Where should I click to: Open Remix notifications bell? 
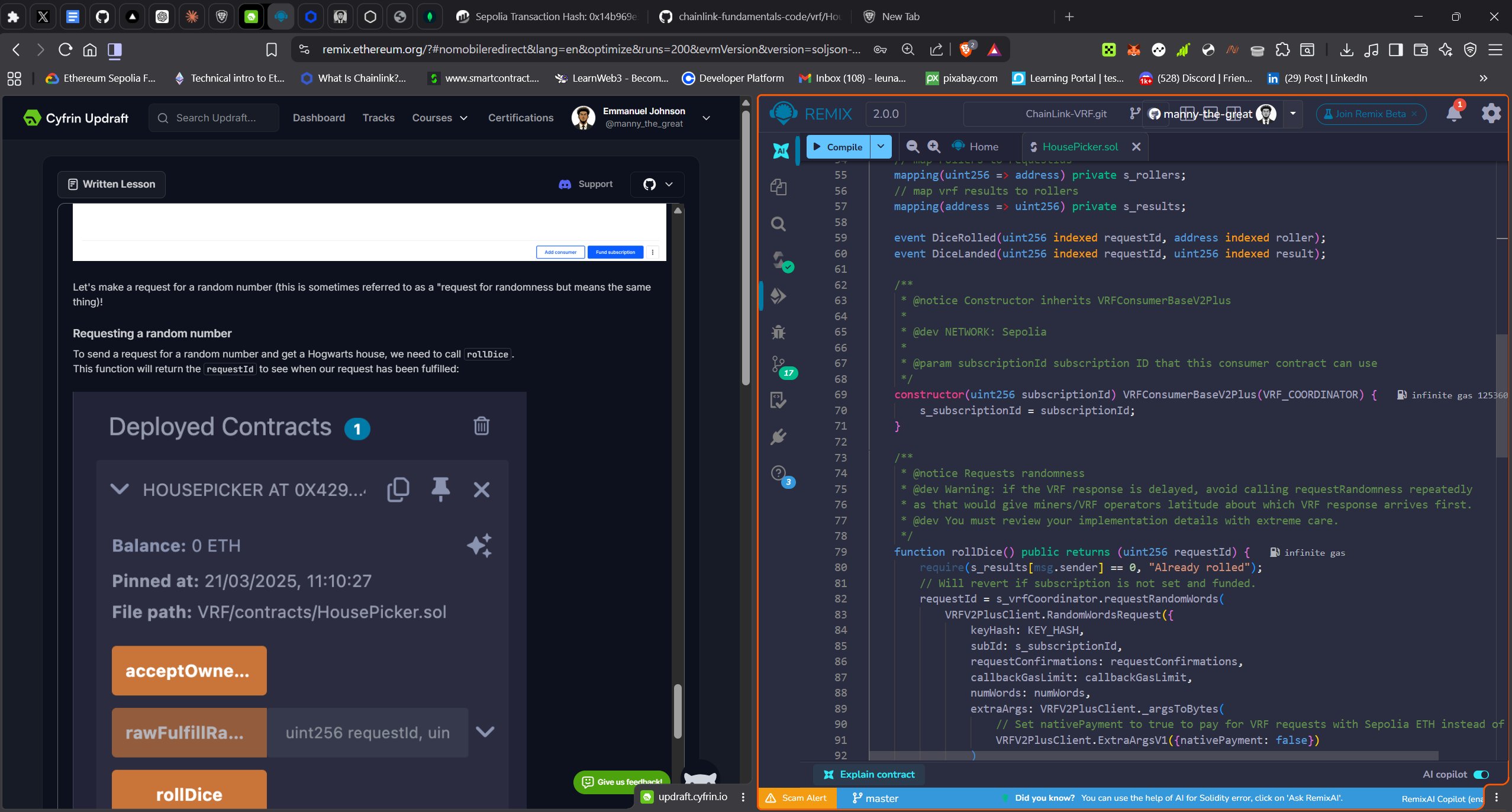click(1453, 113)
